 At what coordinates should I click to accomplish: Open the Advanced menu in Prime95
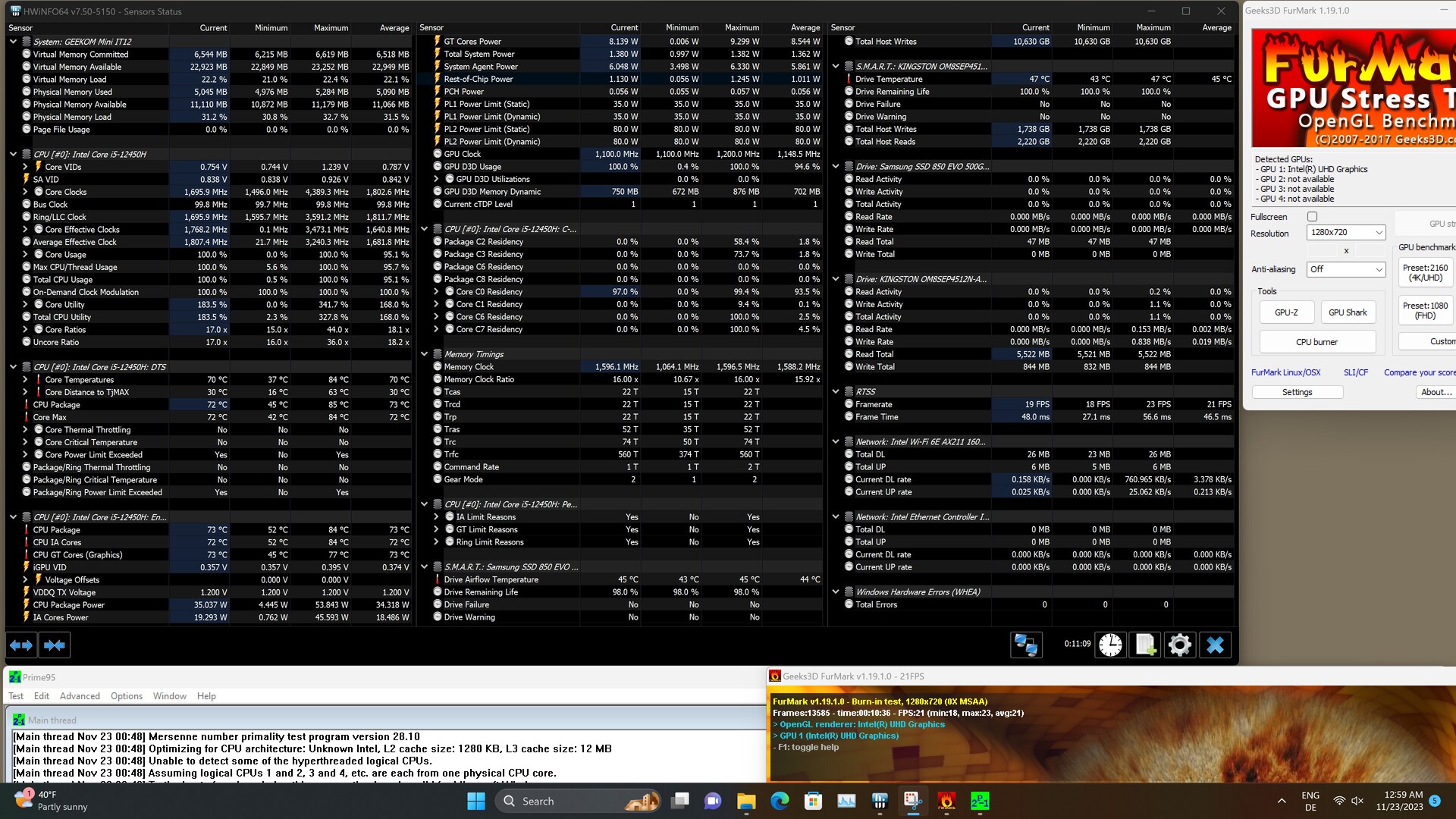[80, 696]
